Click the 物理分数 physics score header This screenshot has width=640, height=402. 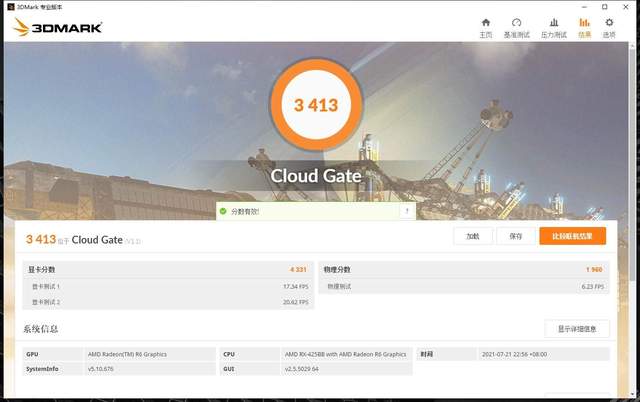337,269
